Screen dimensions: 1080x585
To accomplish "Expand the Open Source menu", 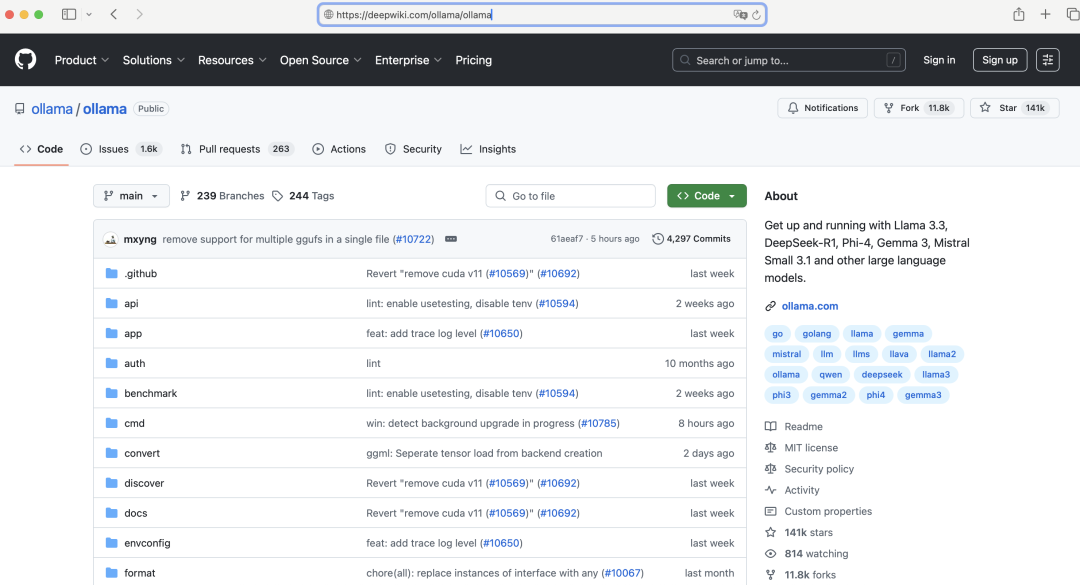I will 320,60.
